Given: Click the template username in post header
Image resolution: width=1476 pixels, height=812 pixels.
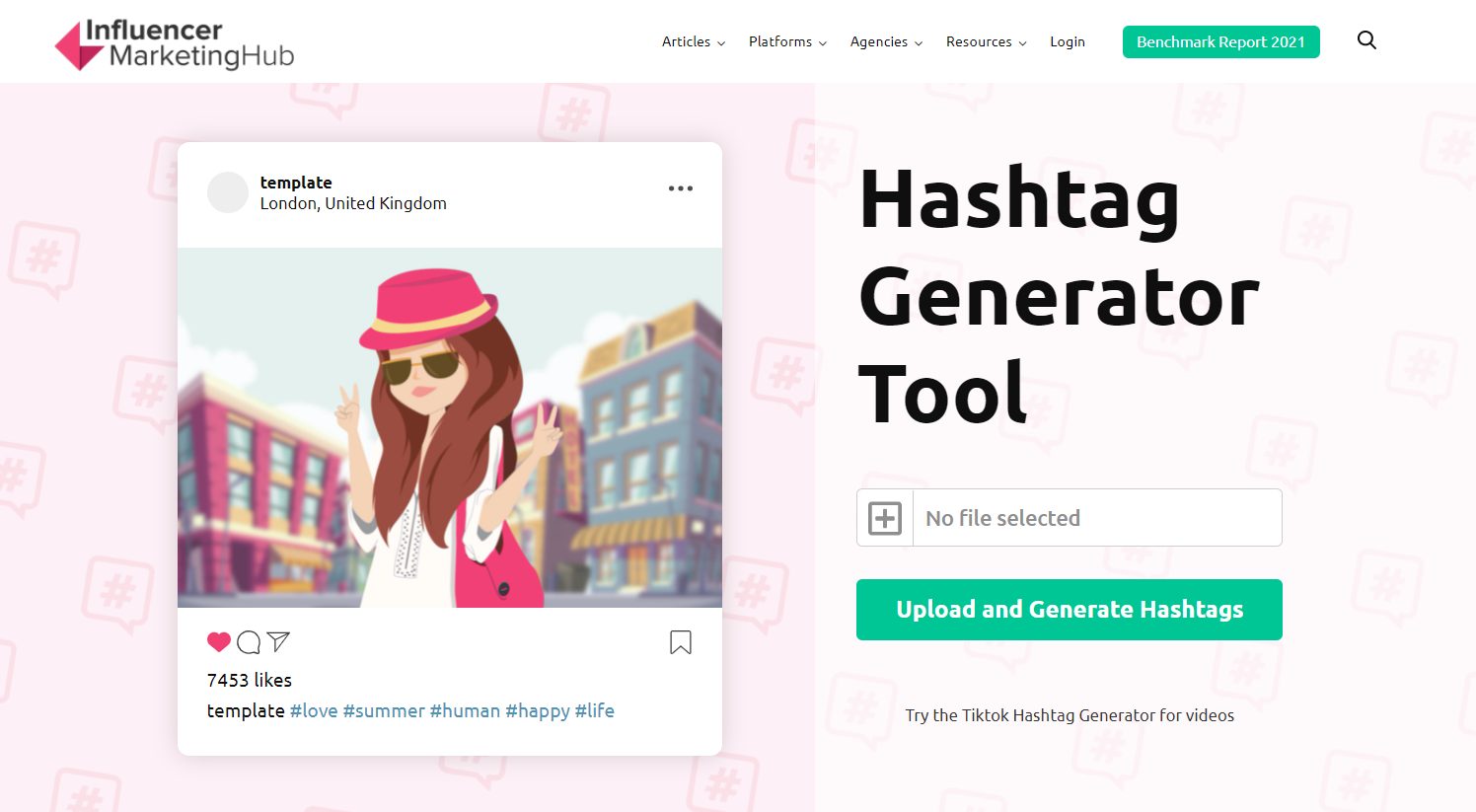Looking at the screenshot, I should coord(296,183).
